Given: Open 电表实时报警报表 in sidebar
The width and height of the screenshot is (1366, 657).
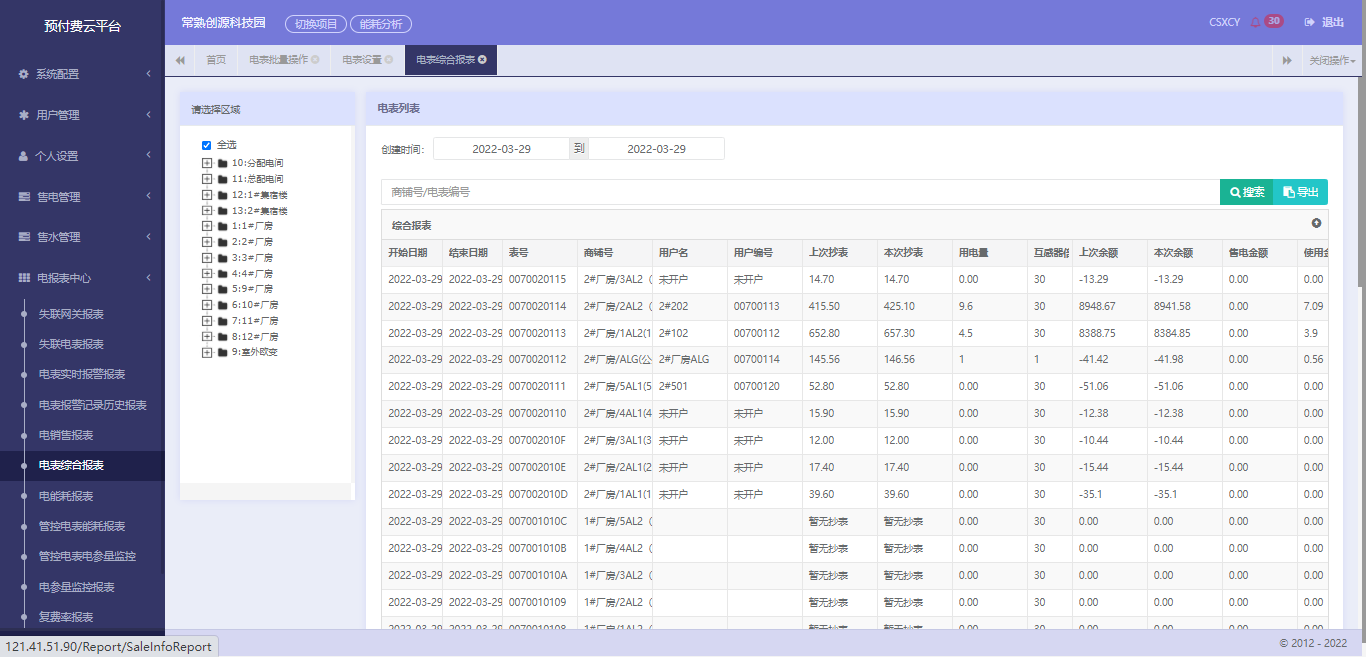Looking at the screenshot, I should click(82, 374).
